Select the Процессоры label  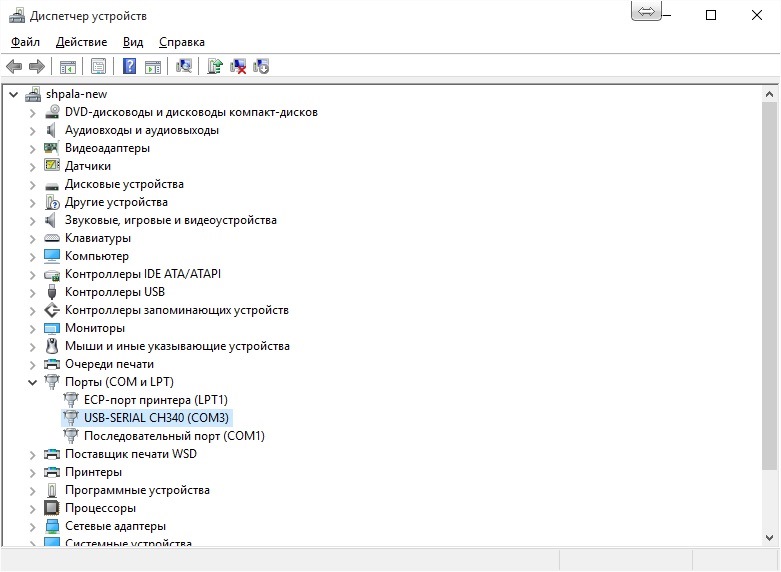pyautogui.click(x=101, y=508)
